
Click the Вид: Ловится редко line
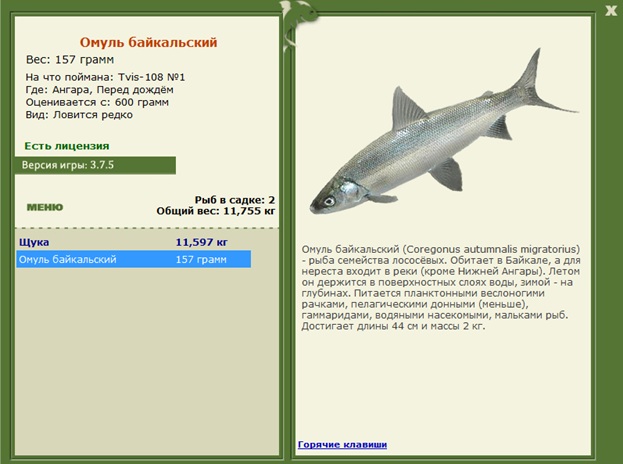point(79,115)
